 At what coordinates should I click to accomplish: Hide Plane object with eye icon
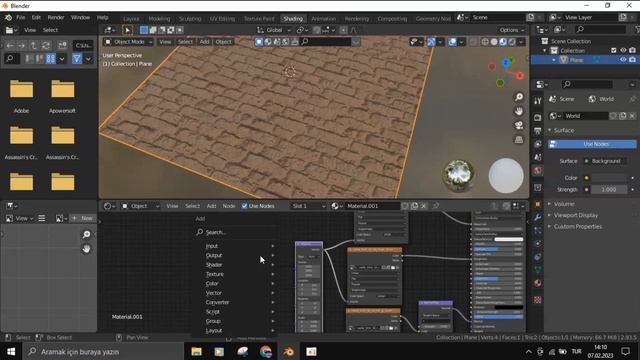pyautogui.click(x=623, y=60)
